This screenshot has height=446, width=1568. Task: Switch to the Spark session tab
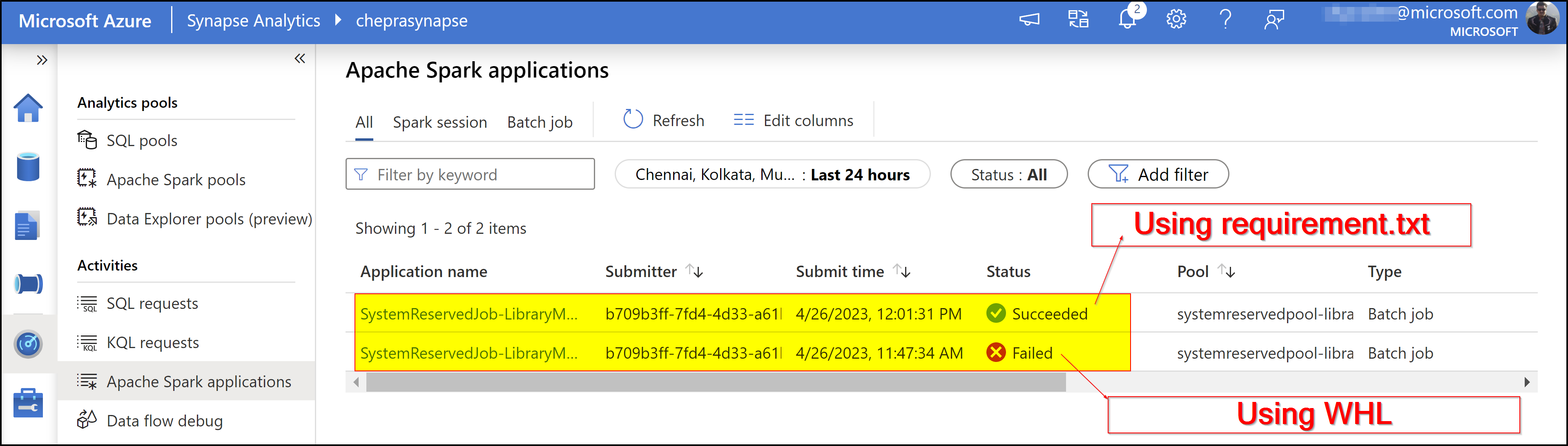tap(439, 122)
